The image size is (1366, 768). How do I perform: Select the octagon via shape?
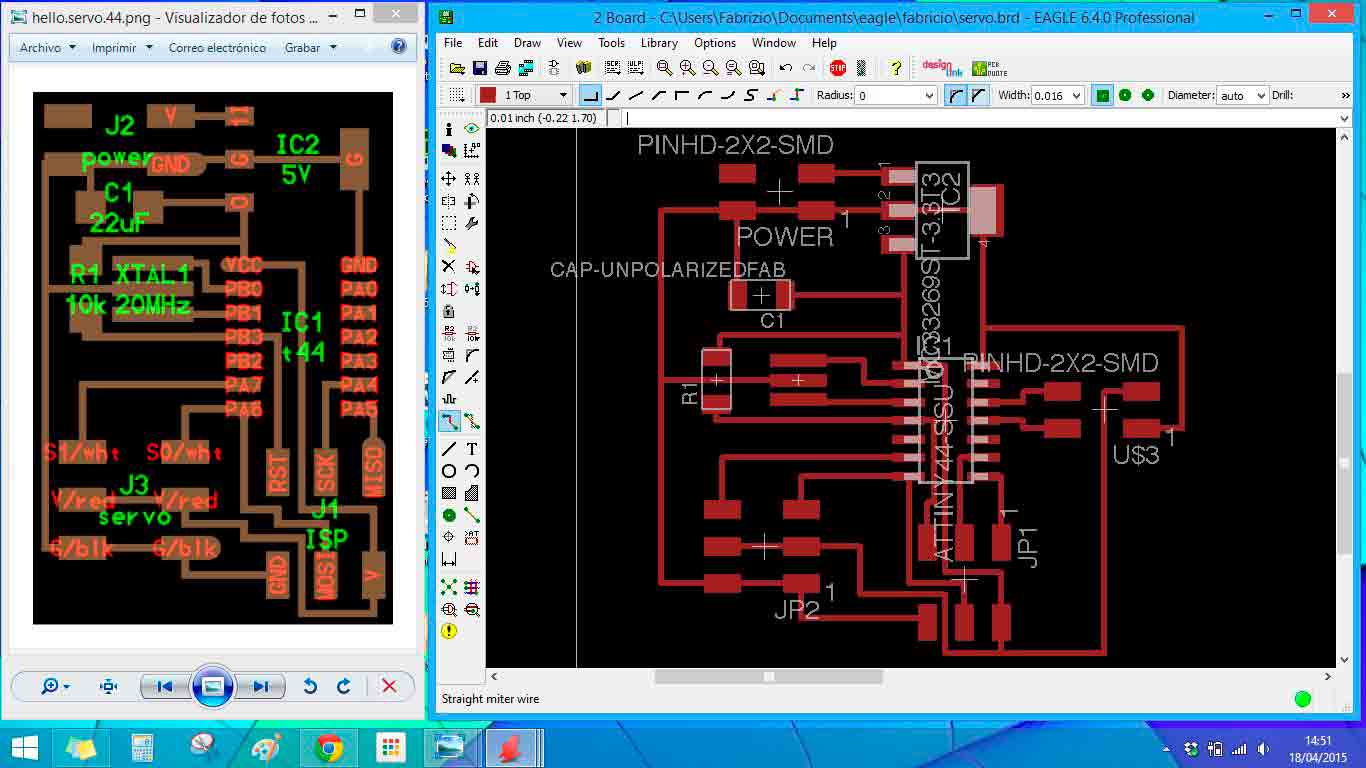click(x=1148, y=95)
